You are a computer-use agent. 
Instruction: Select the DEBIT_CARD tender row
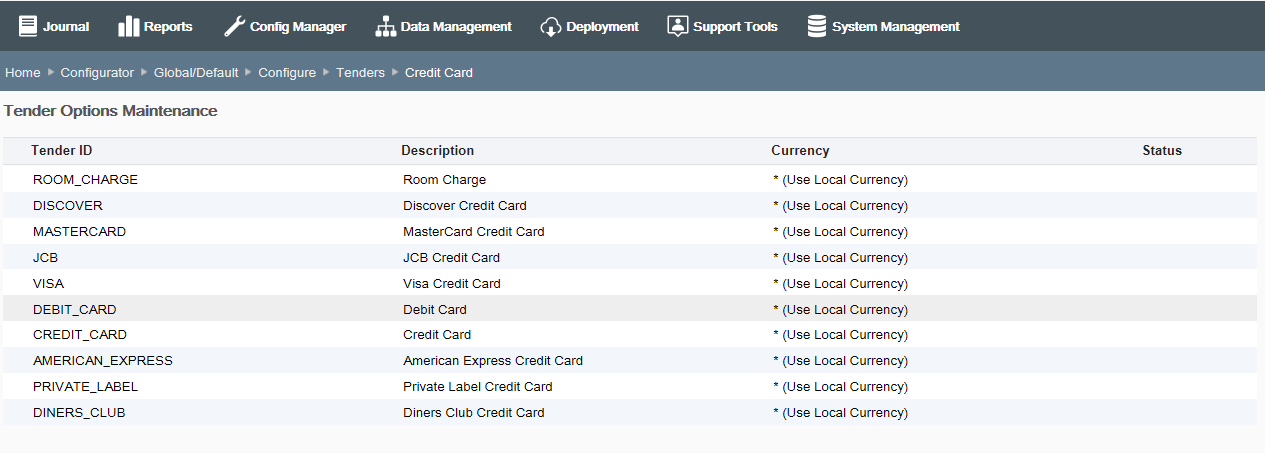click(x=630, y=309)
